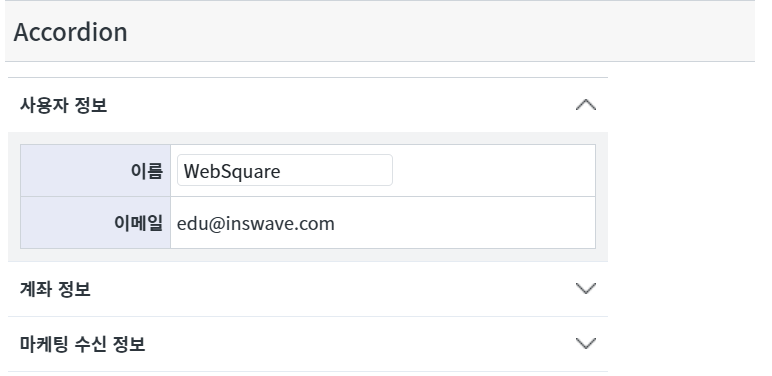Screen dimensions: 772x376
Task: Toggle the 사용자 정보 accordion header
Action: [308, 105]
